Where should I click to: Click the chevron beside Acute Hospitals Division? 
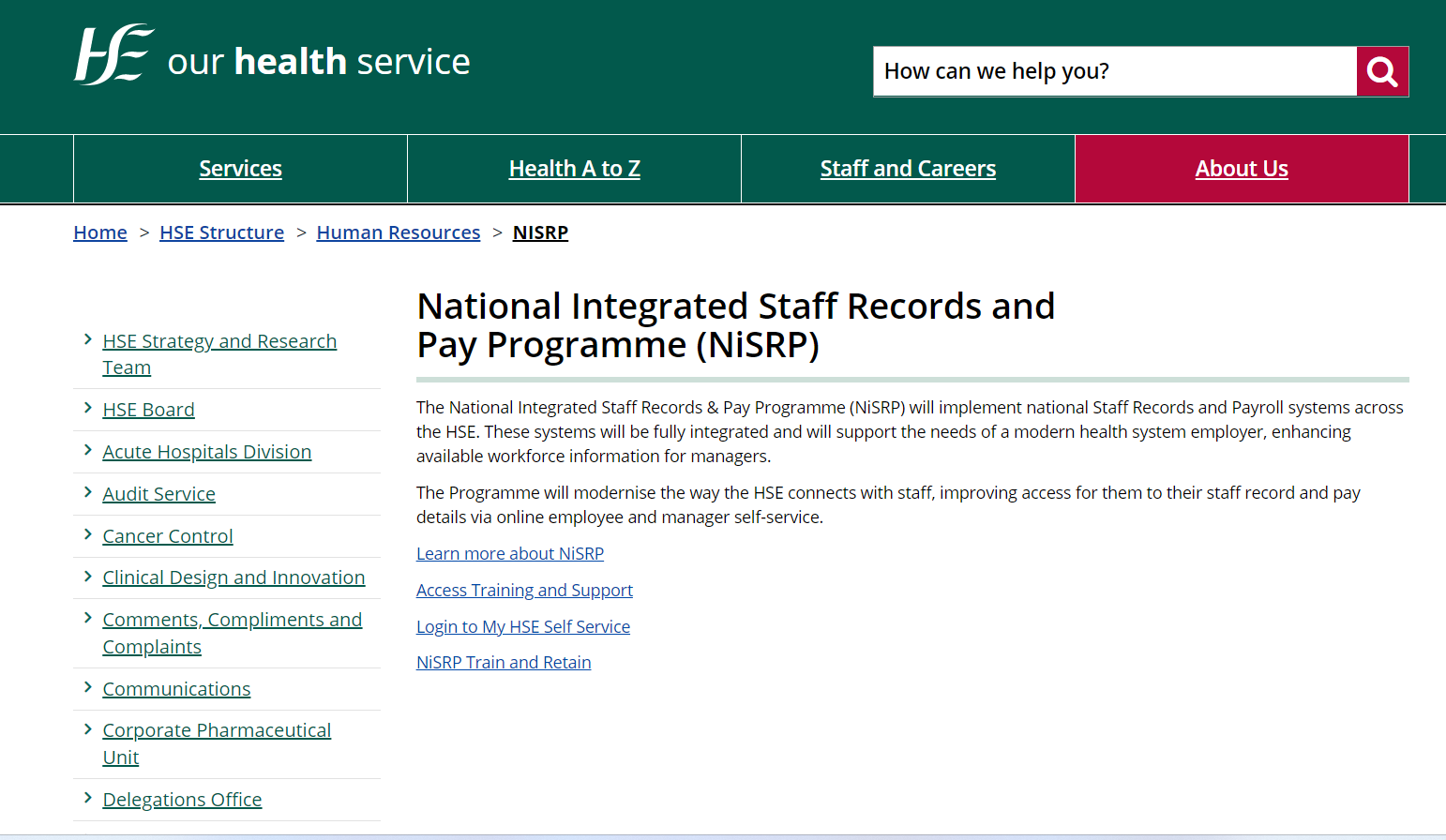87,450
